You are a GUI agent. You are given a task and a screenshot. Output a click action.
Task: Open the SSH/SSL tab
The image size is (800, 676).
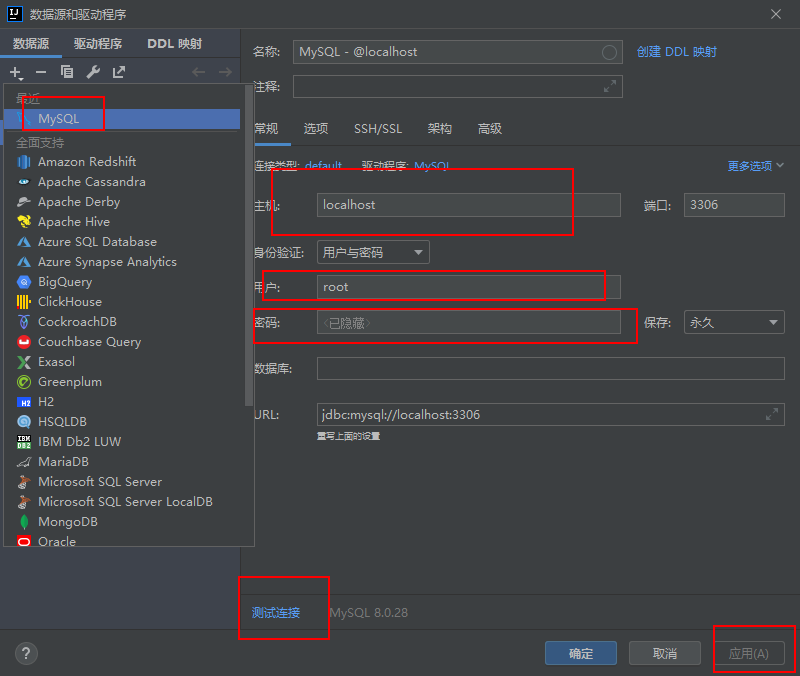pyautogui.click(x=378, y=129)
